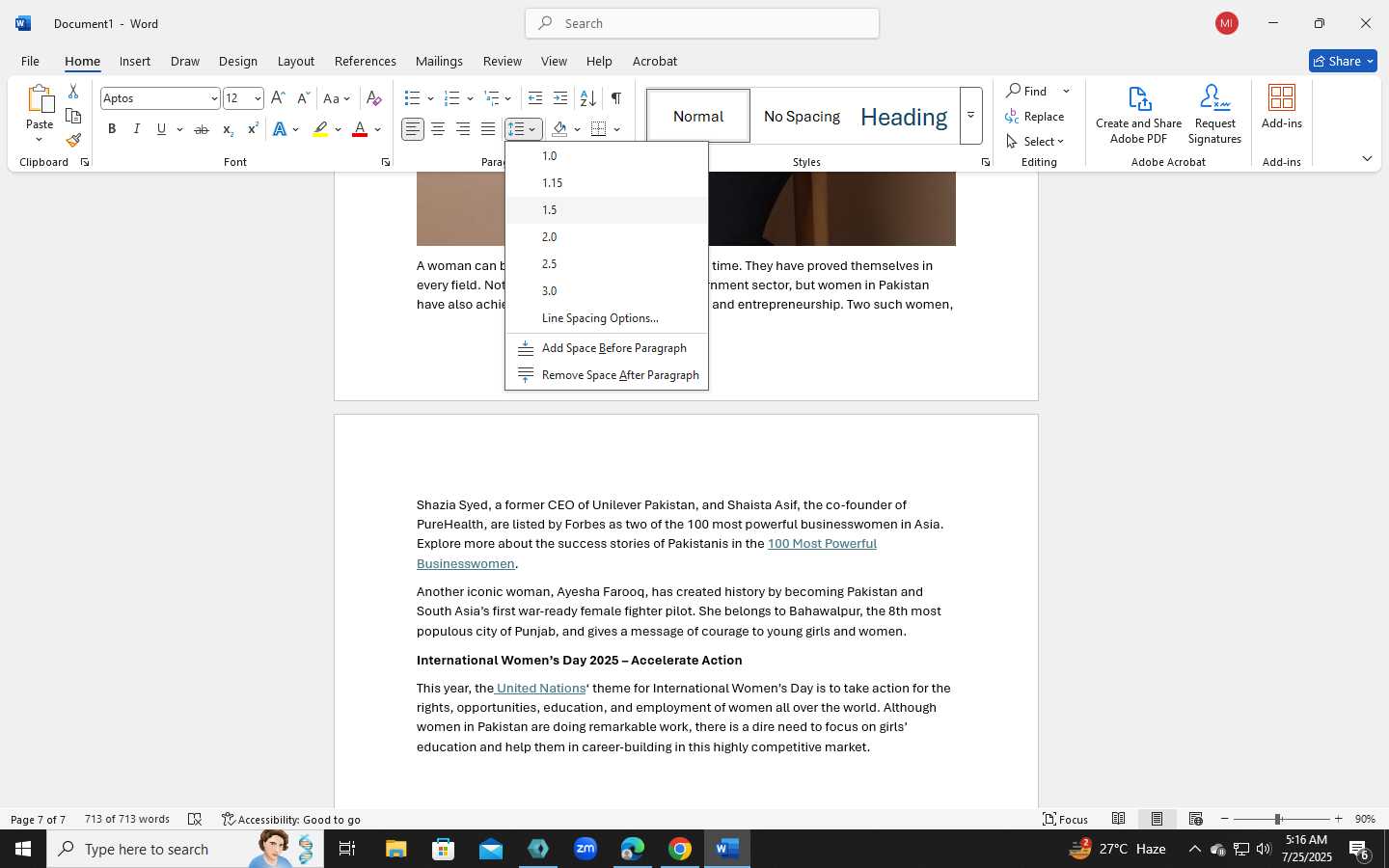Toggle Bold formatting

point(112,129)
